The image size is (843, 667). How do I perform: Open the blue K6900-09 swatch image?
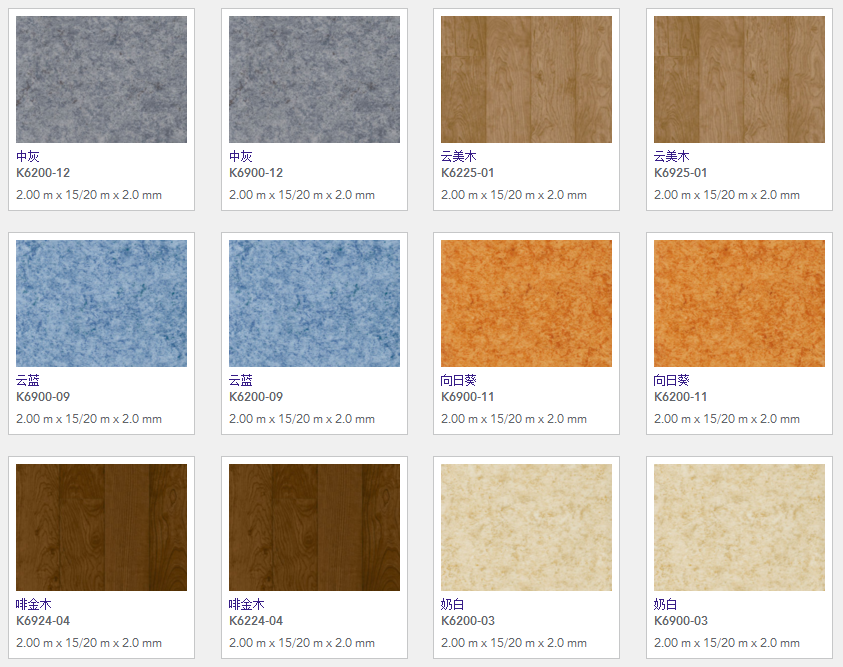pyautogui.click(x=101, y=303)
